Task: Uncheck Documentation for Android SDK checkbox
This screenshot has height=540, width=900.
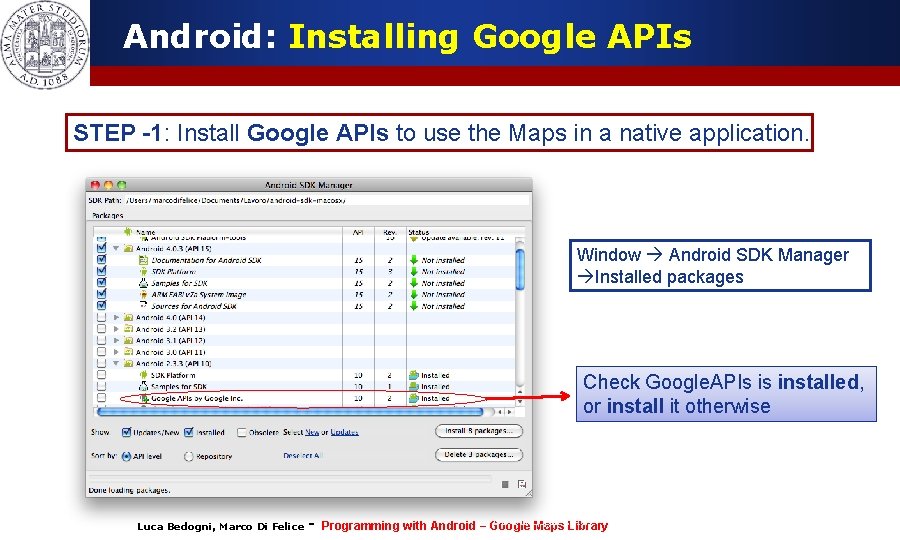Action: coord(102,260)
